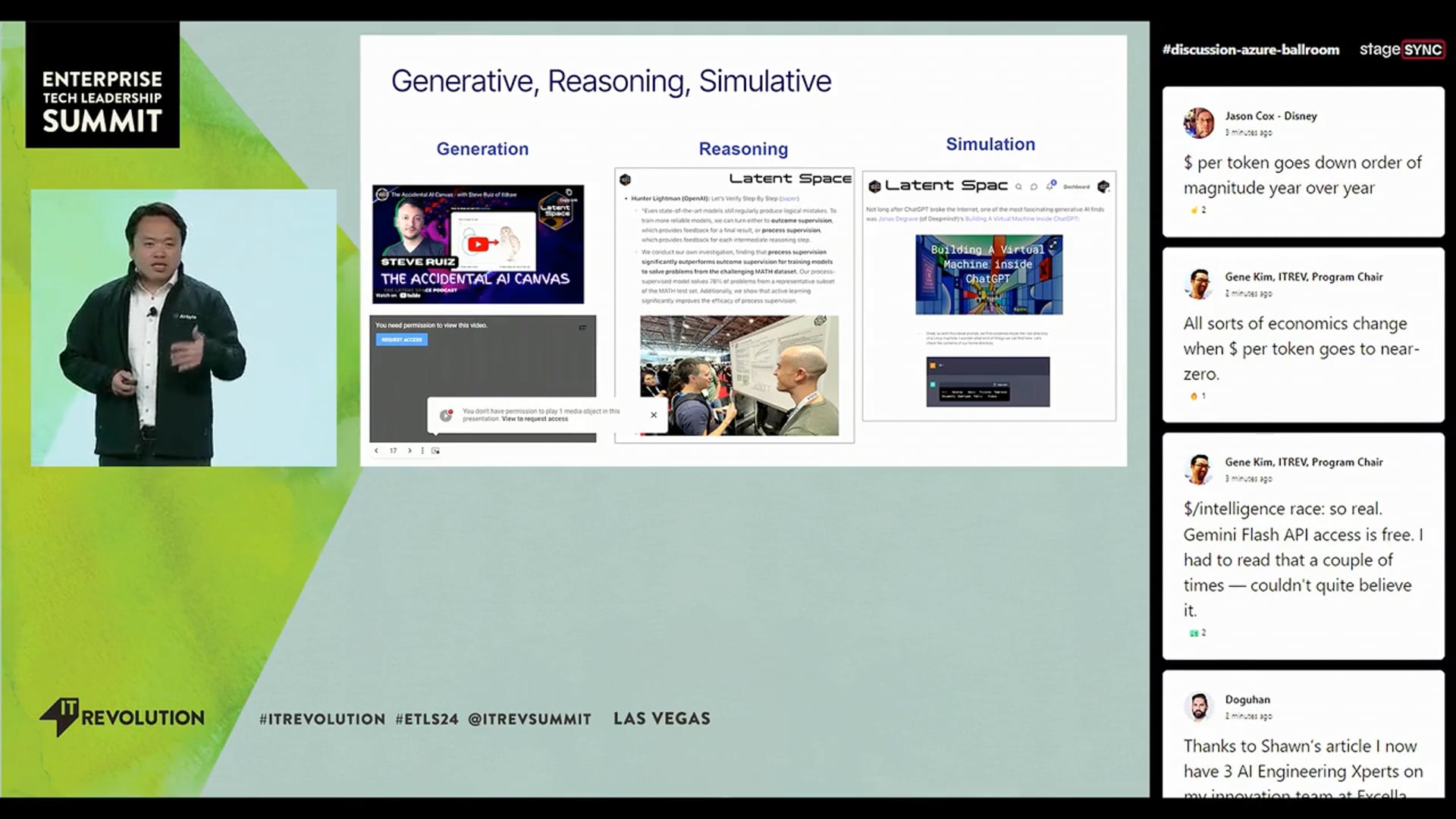The width and height of the screenshot is (1456, 819).
Task: Click the stageSYNC logo
Action: (1401, 50)
